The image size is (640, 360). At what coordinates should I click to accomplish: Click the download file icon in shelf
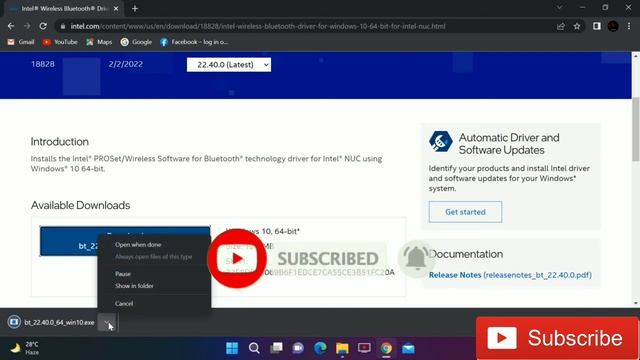14,322
